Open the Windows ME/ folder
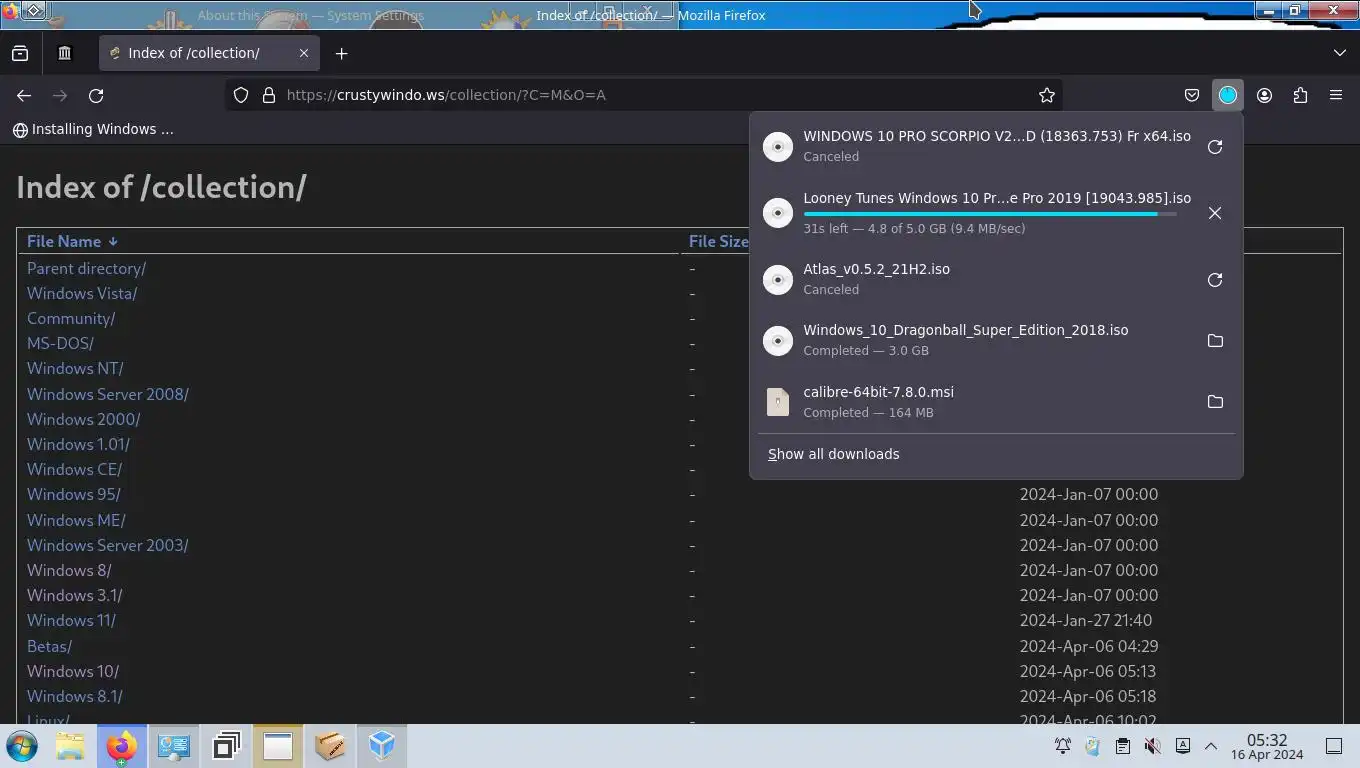Screen dimensions: 1360x768 [x=76, y=520]
